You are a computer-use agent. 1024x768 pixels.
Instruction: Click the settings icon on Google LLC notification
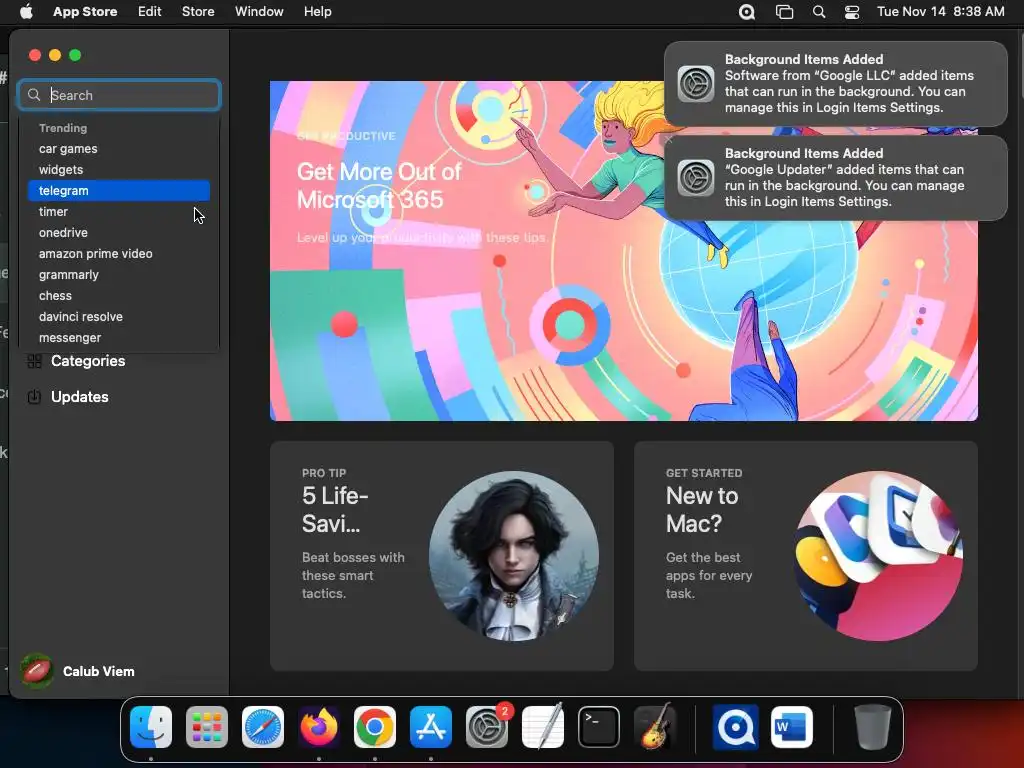pyautogui.click(x=696, y=84)
